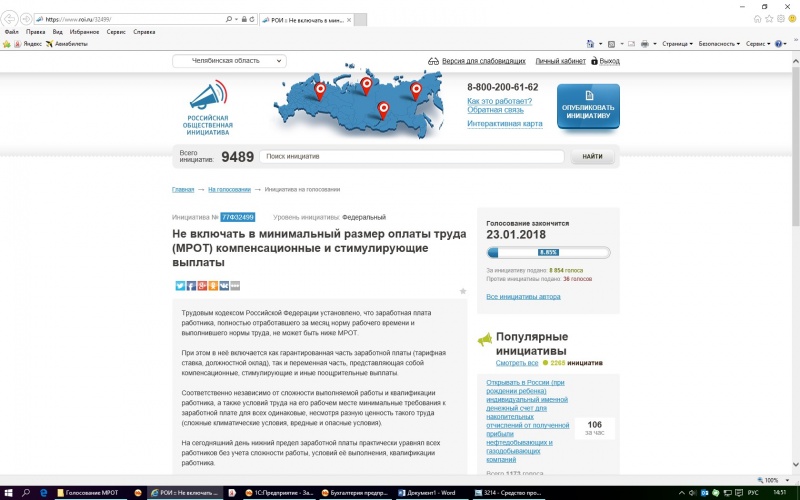The image size is (800, 500).
Task: Open the Безопасность dropdown menu
Action: (719, 44)
